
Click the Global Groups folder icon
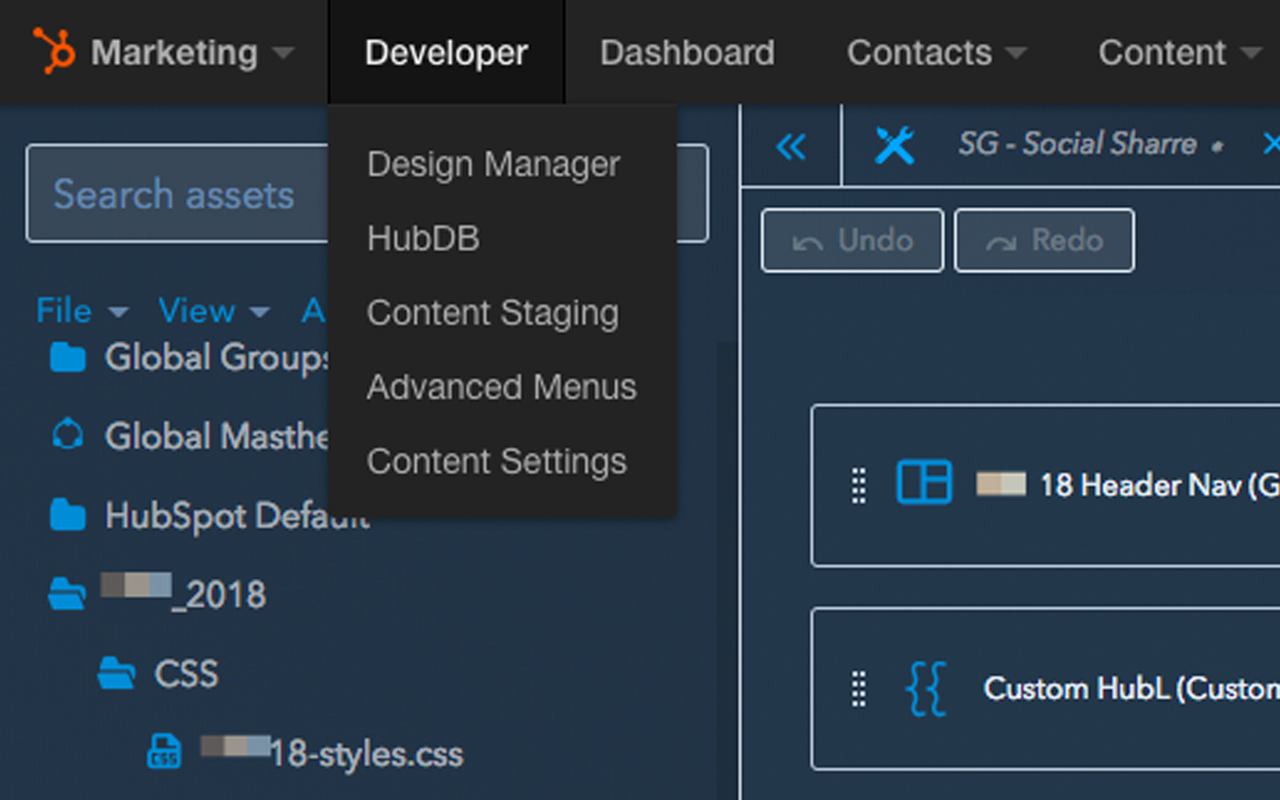pyautogui.click(x=67, y=356)
